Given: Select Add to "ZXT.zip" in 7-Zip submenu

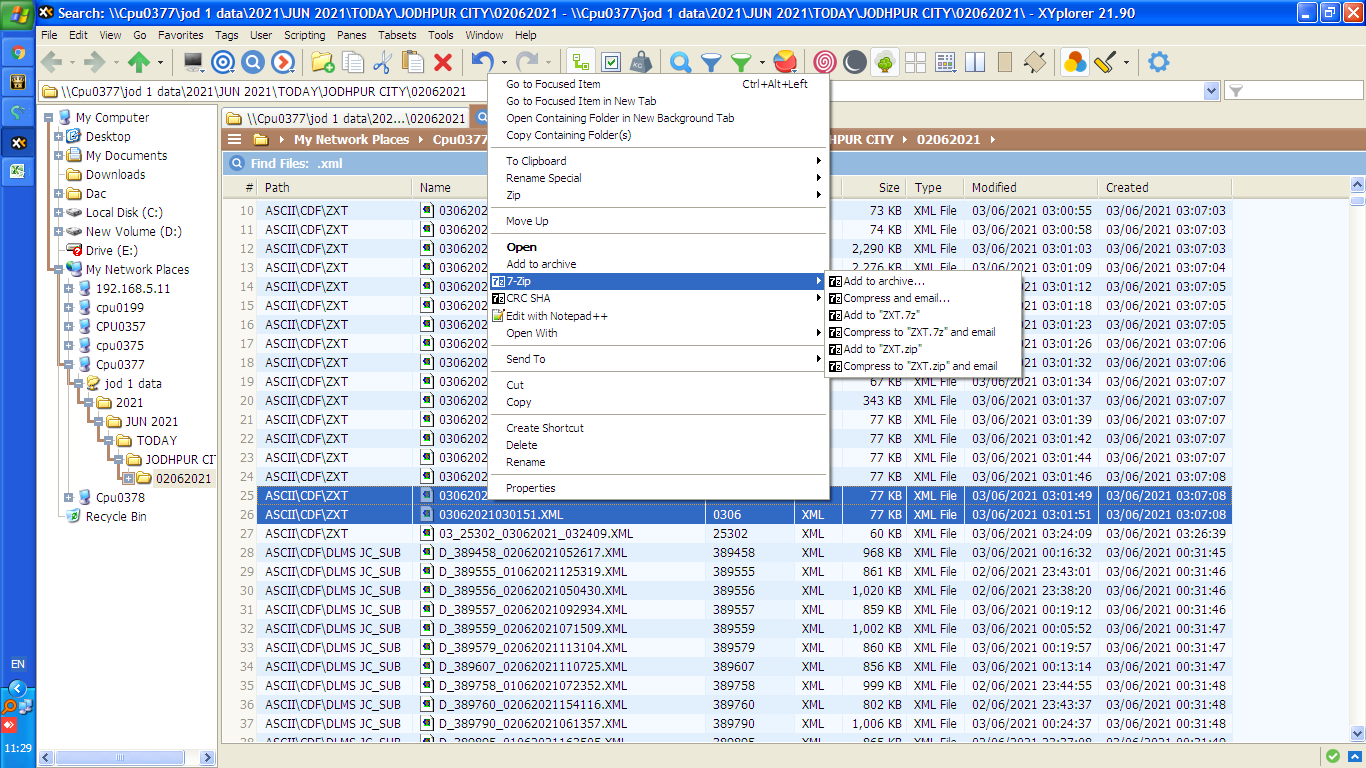Looking at the screenshot, I should tap(923, 349).
